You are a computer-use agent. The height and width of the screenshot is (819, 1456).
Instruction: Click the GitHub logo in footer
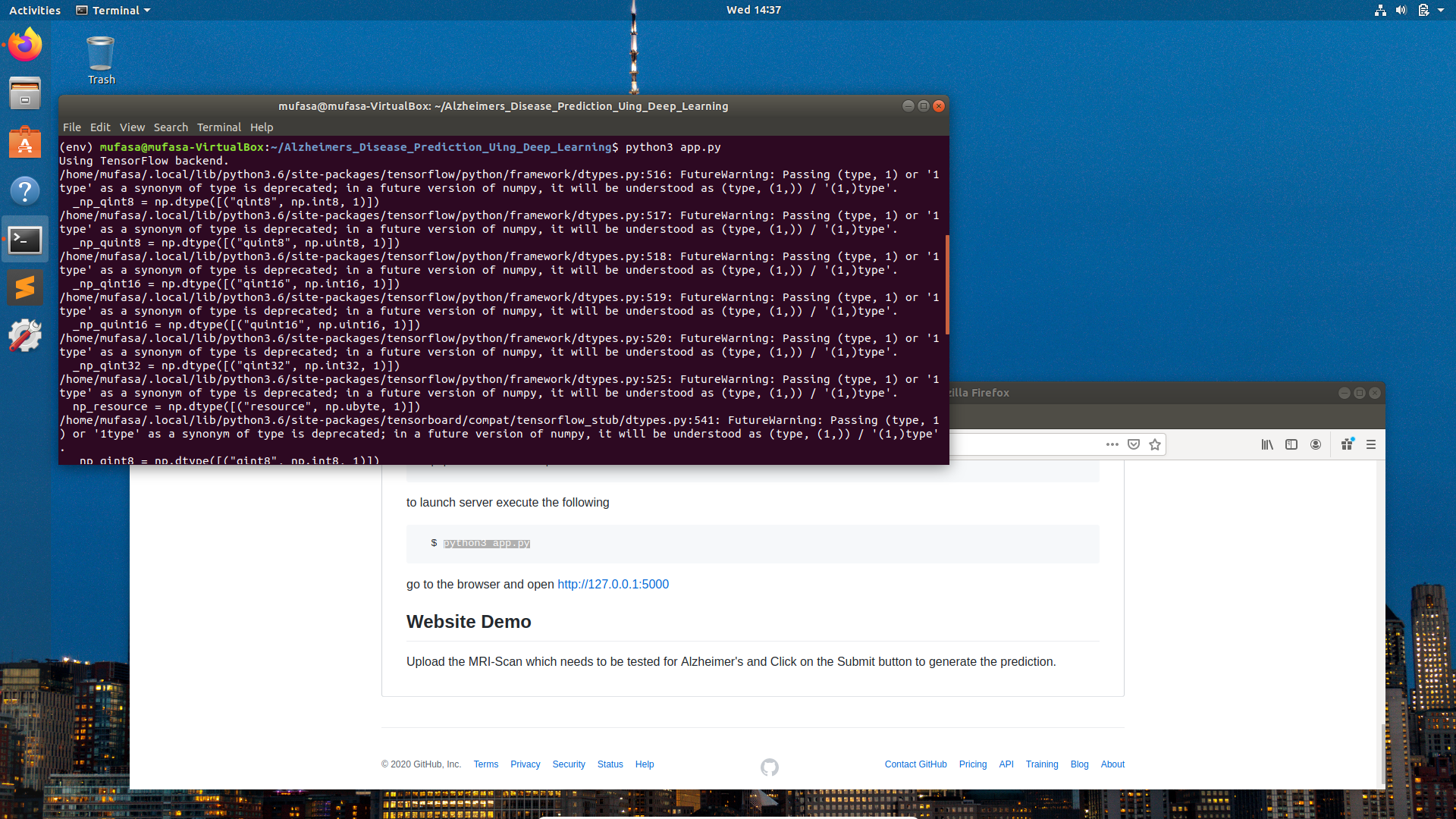point(770,767)
